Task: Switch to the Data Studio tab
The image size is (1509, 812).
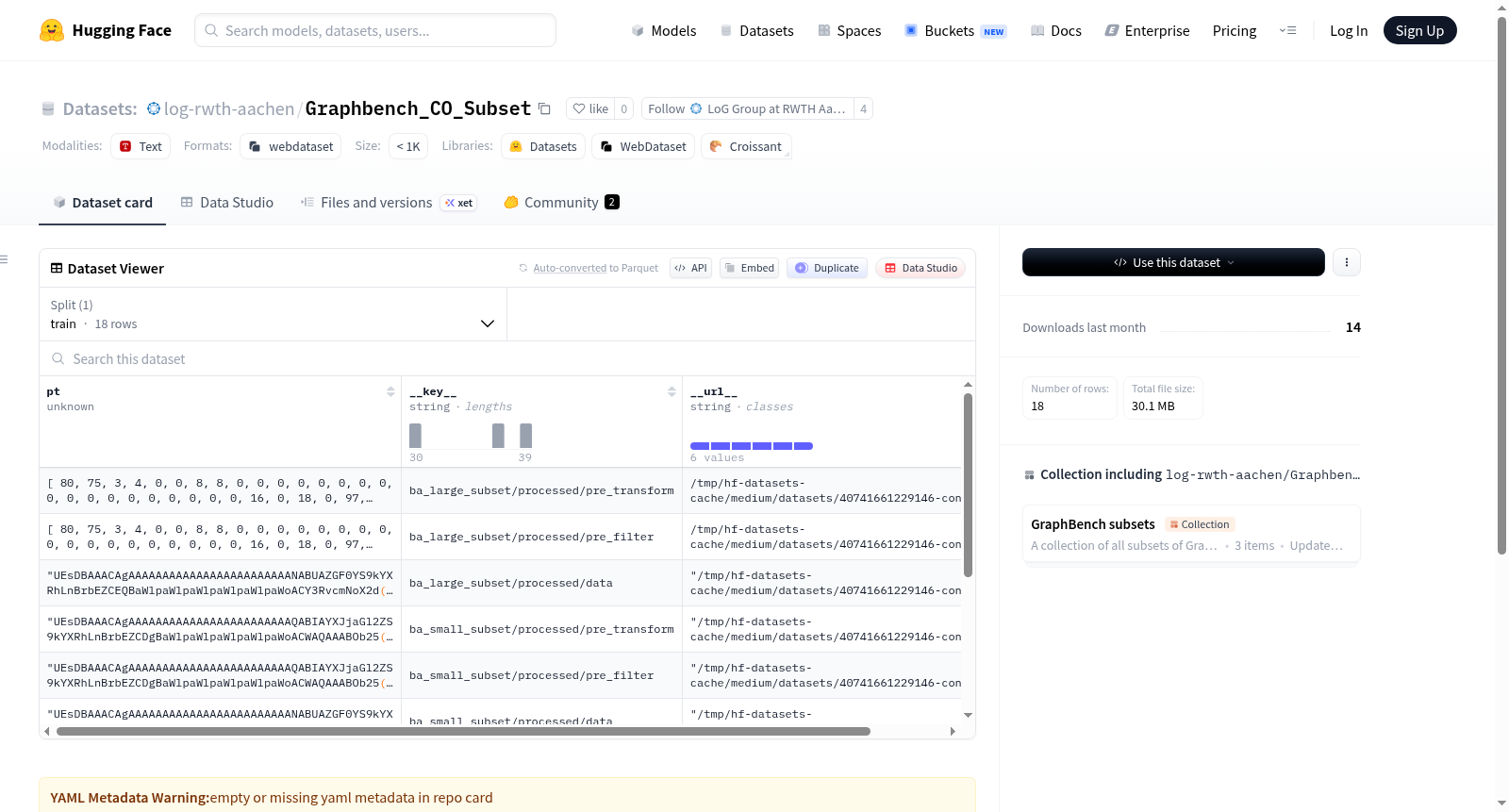Action: click(x=227, y=202)
